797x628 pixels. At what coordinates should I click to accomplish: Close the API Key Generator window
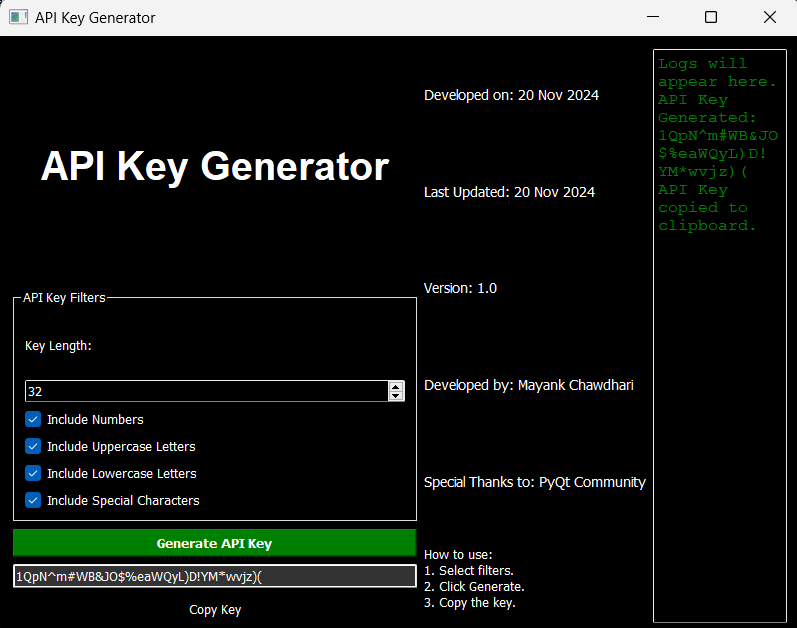(x=770, y=17)
